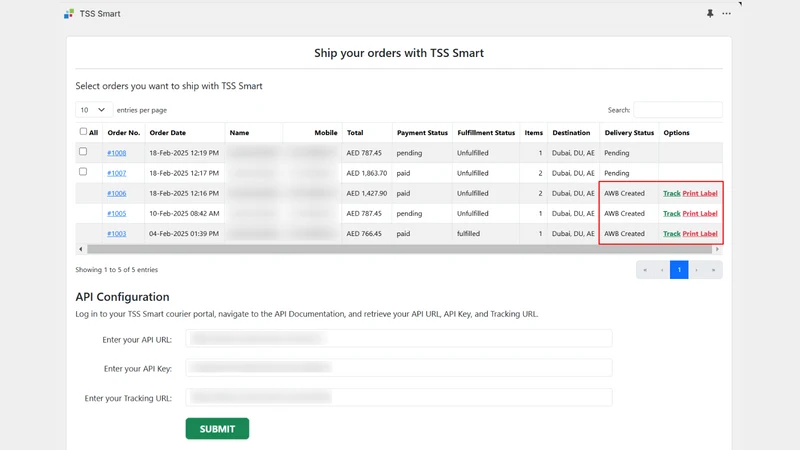
Task: Select checkbox for order #1008
Action: [x=83, y=152]
